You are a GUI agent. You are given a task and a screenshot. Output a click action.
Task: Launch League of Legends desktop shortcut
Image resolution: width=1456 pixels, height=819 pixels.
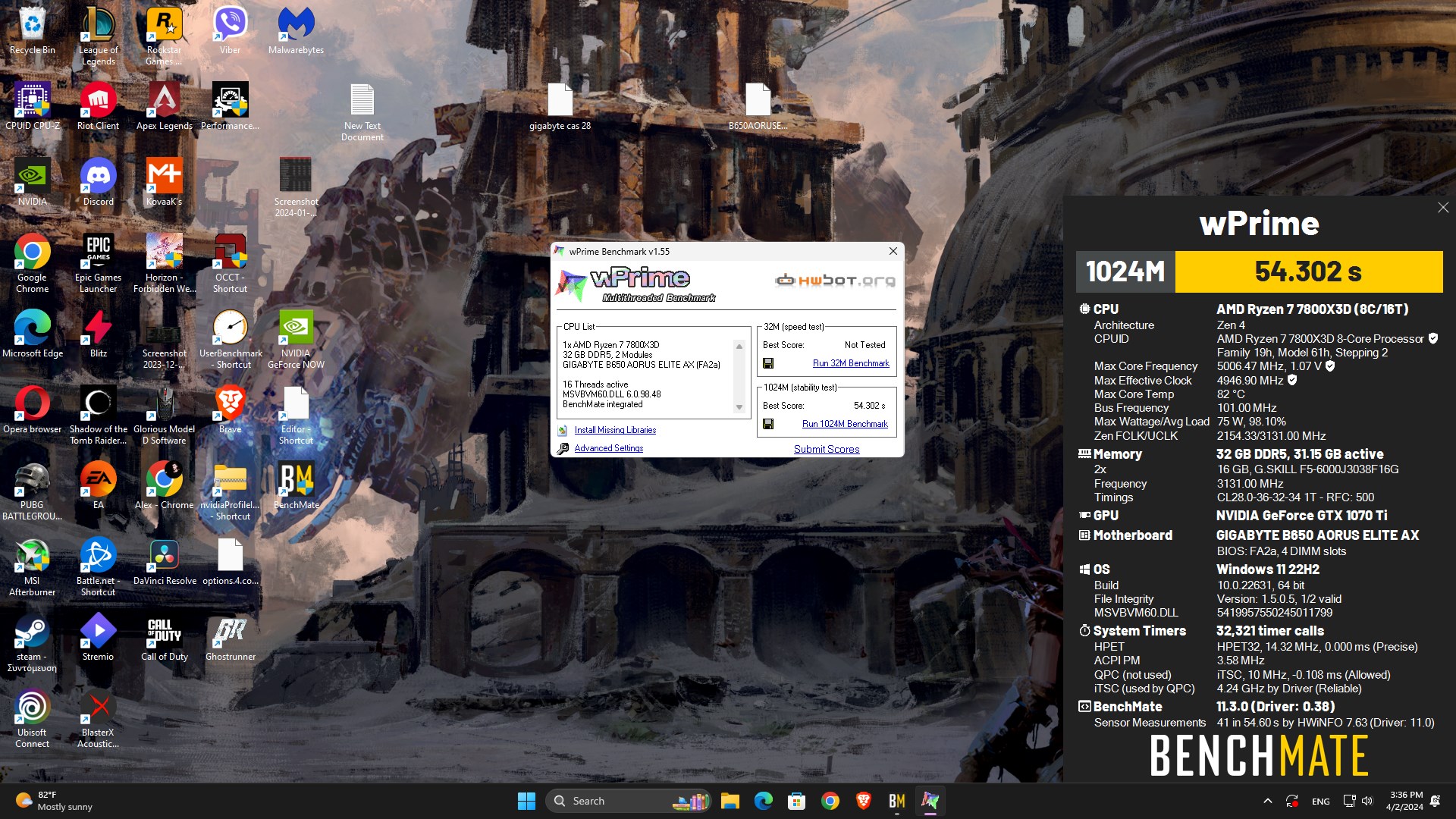[x=99, y=36]
